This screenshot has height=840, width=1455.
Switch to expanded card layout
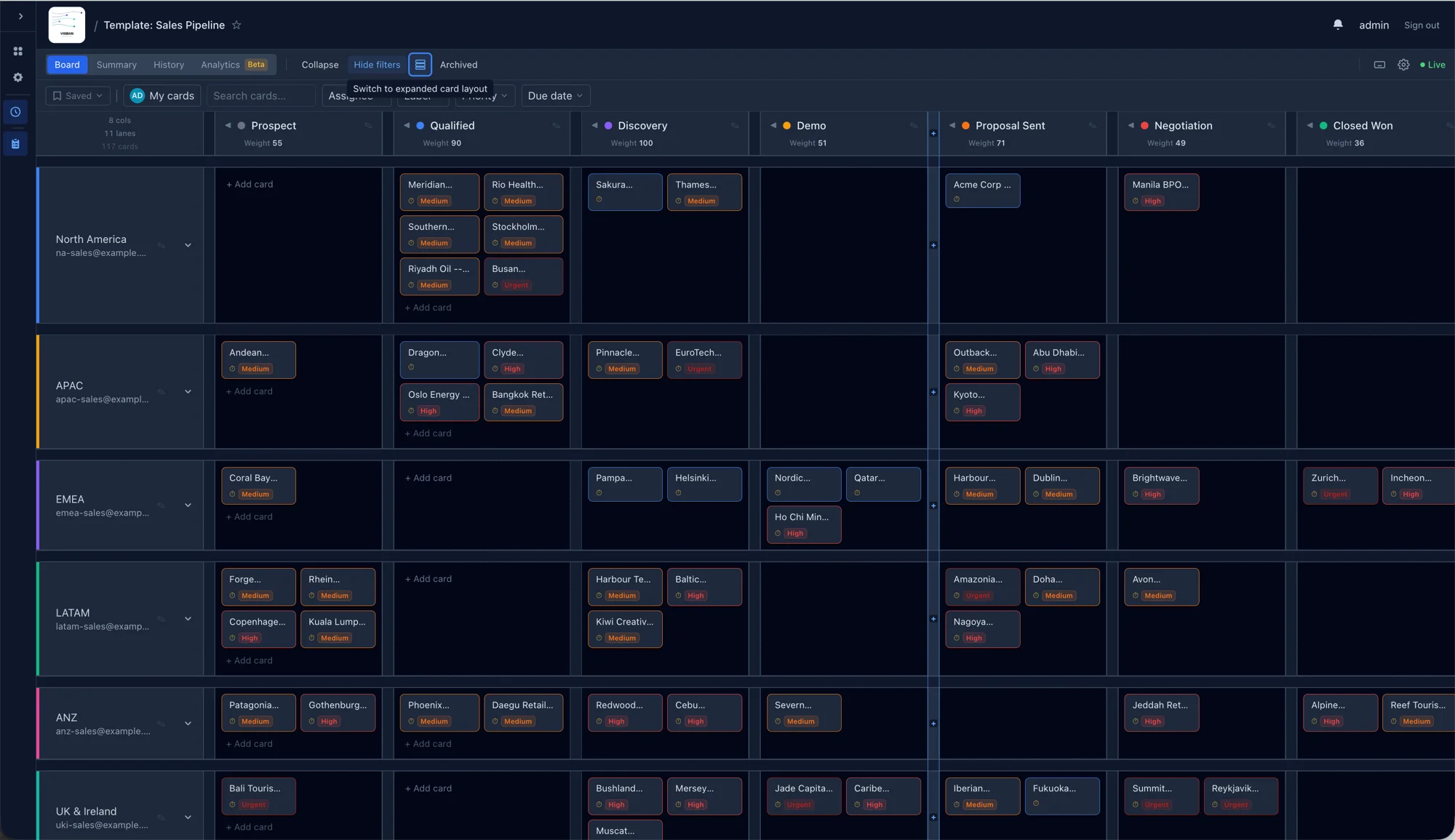click(420, 64)
